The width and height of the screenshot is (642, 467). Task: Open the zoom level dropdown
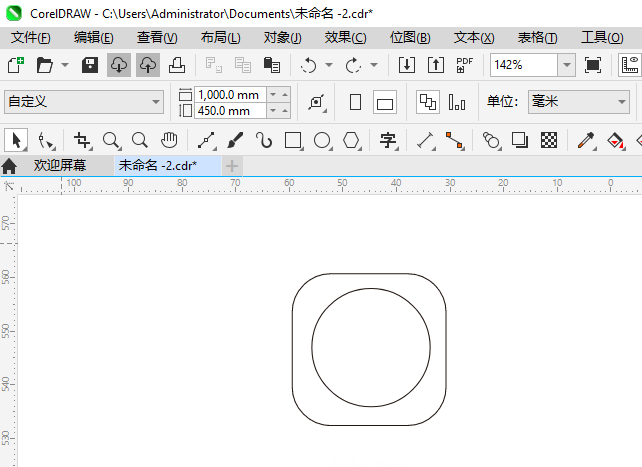point(567,65)
